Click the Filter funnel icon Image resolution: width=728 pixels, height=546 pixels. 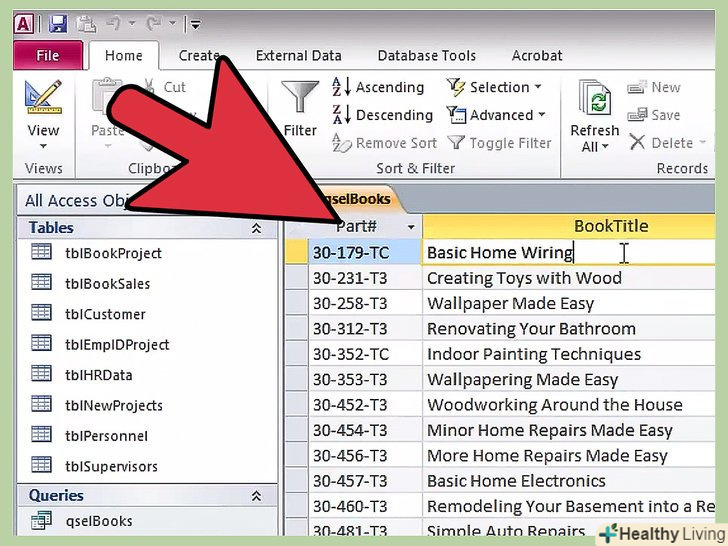coord(300,97)
